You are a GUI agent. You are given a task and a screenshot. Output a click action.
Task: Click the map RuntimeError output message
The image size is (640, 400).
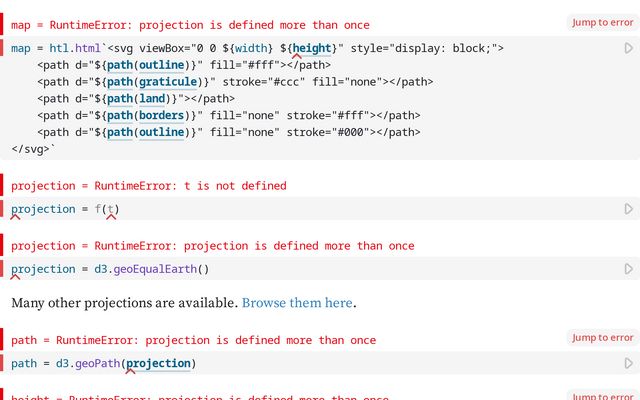point(190,25)
